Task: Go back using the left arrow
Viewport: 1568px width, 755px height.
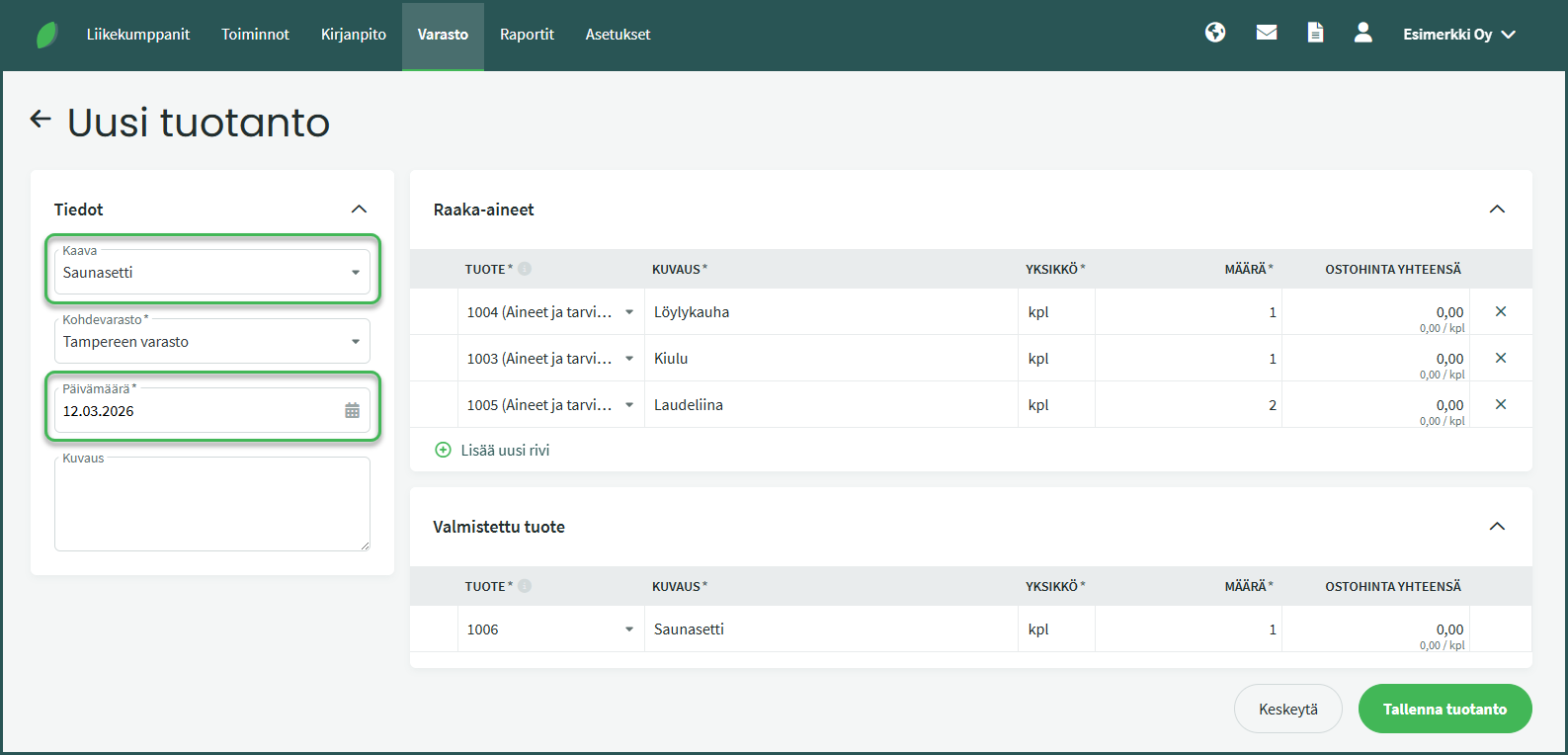Action: coord(41,120)
